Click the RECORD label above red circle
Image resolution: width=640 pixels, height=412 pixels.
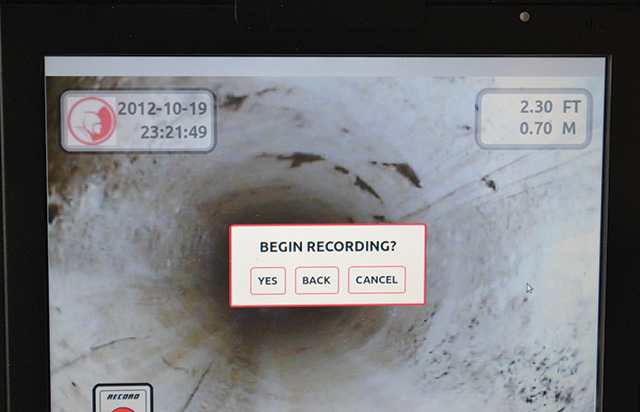(123, 396)
